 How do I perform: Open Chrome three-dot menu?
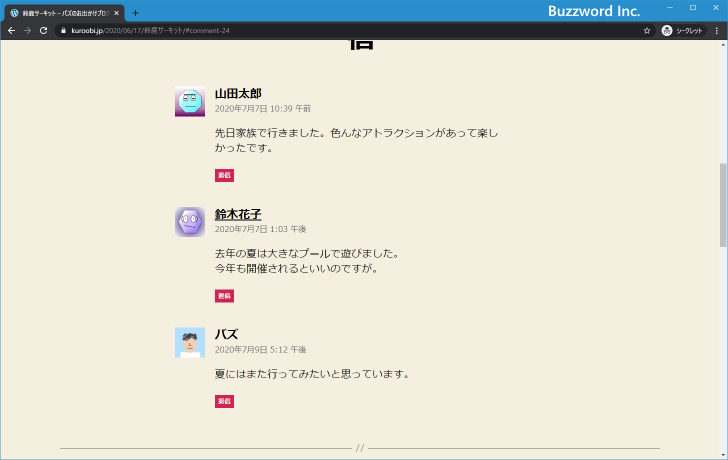click(716, 31)
